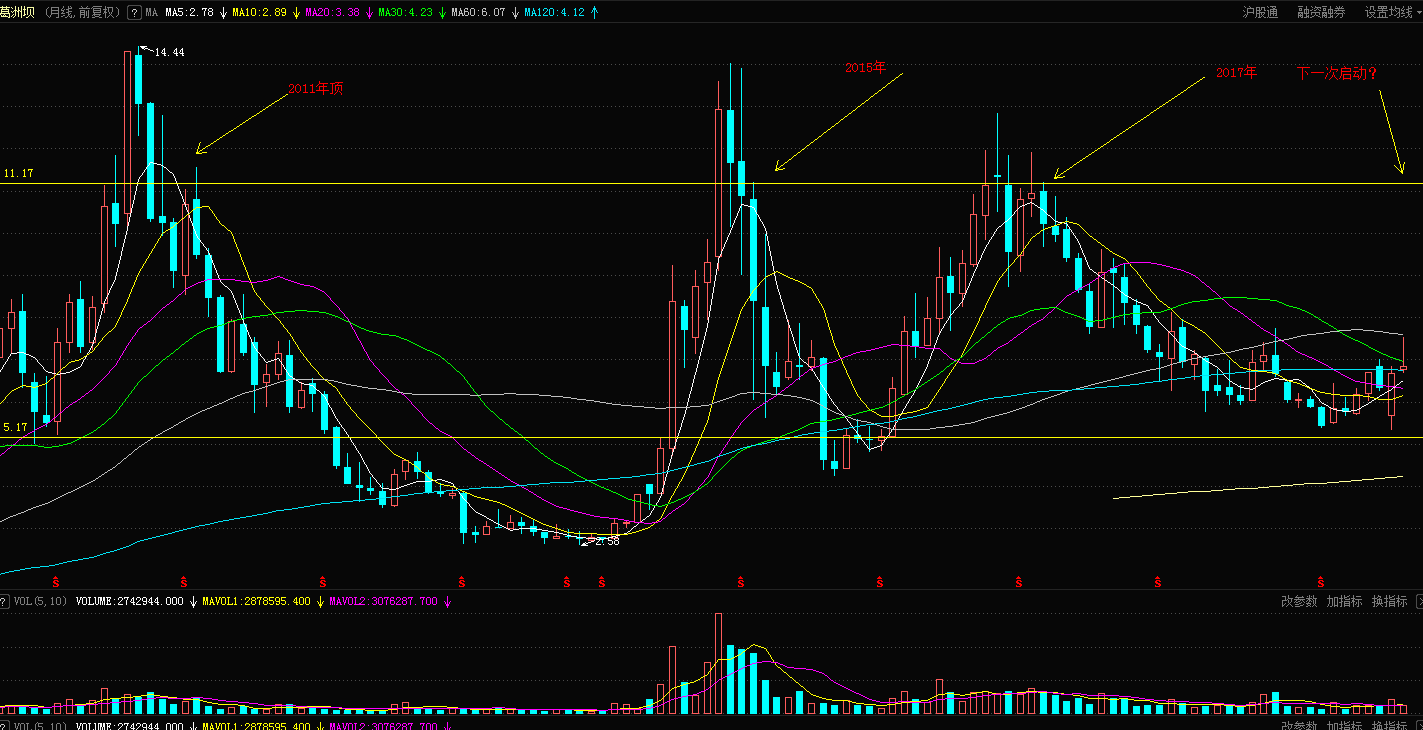
Task: Click 换指标 above the volume bars
Action: [x=1389, y=601]
